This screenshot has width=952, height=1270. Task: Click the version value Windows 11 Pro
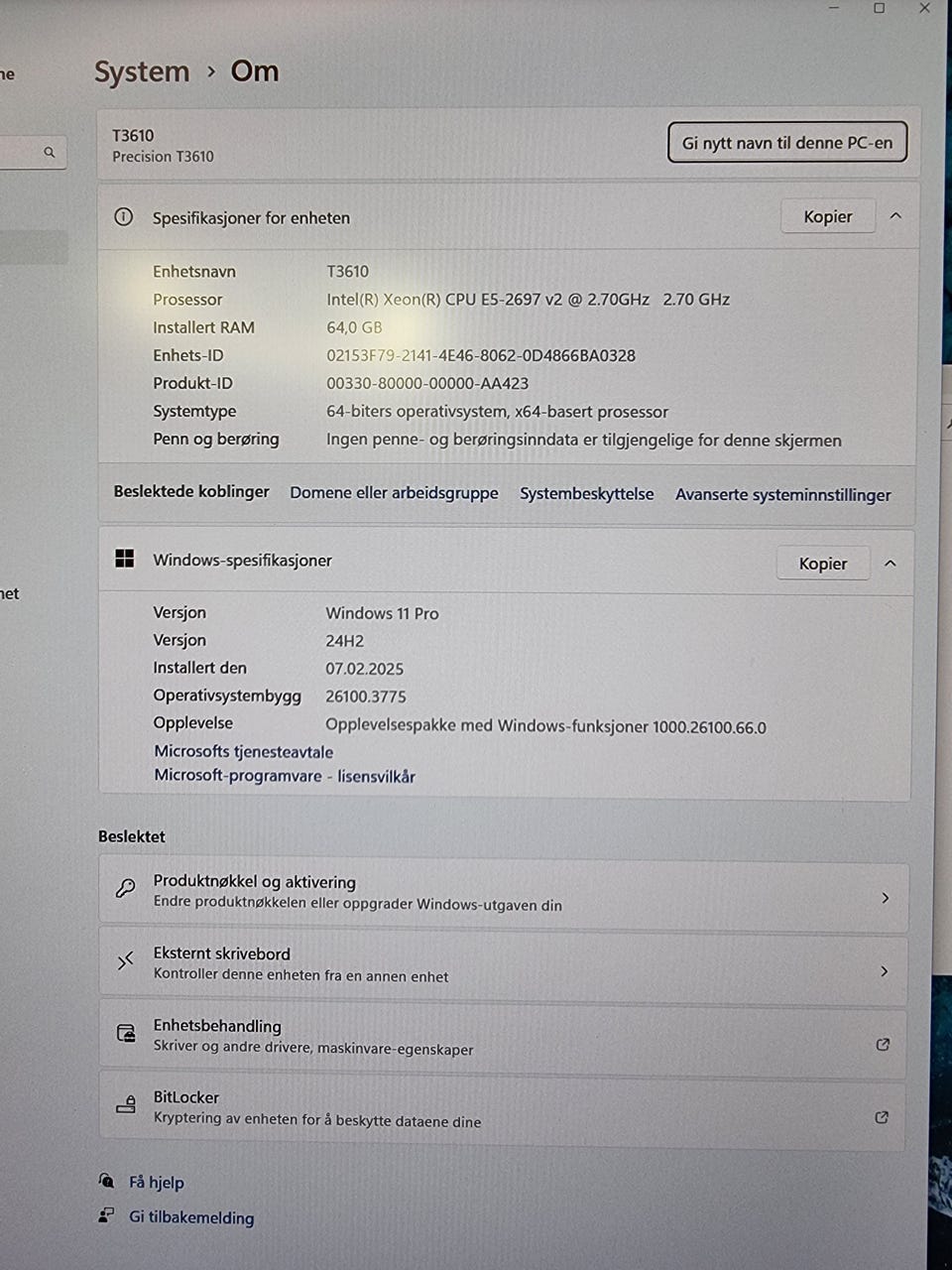tap(382, 613)
